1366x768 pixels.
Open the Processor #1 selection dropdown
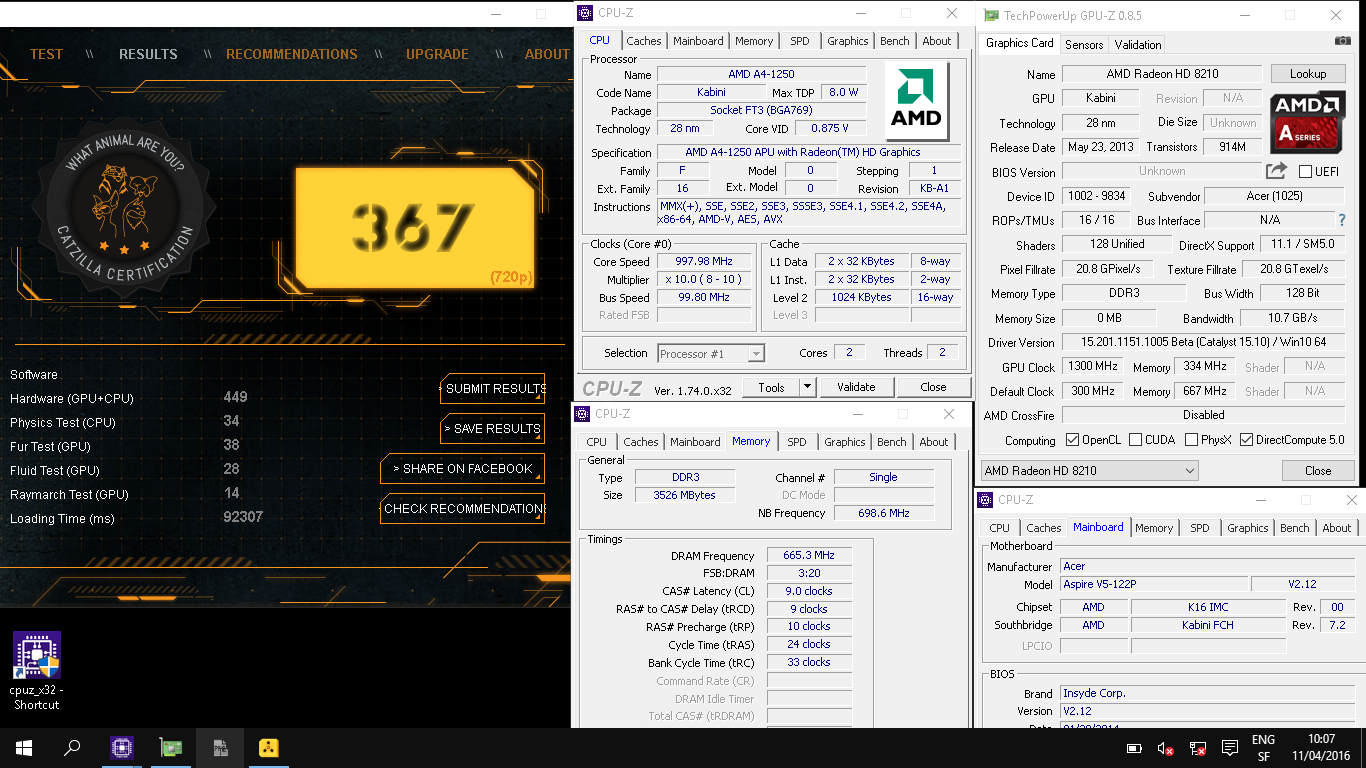[x=711, y=353]
